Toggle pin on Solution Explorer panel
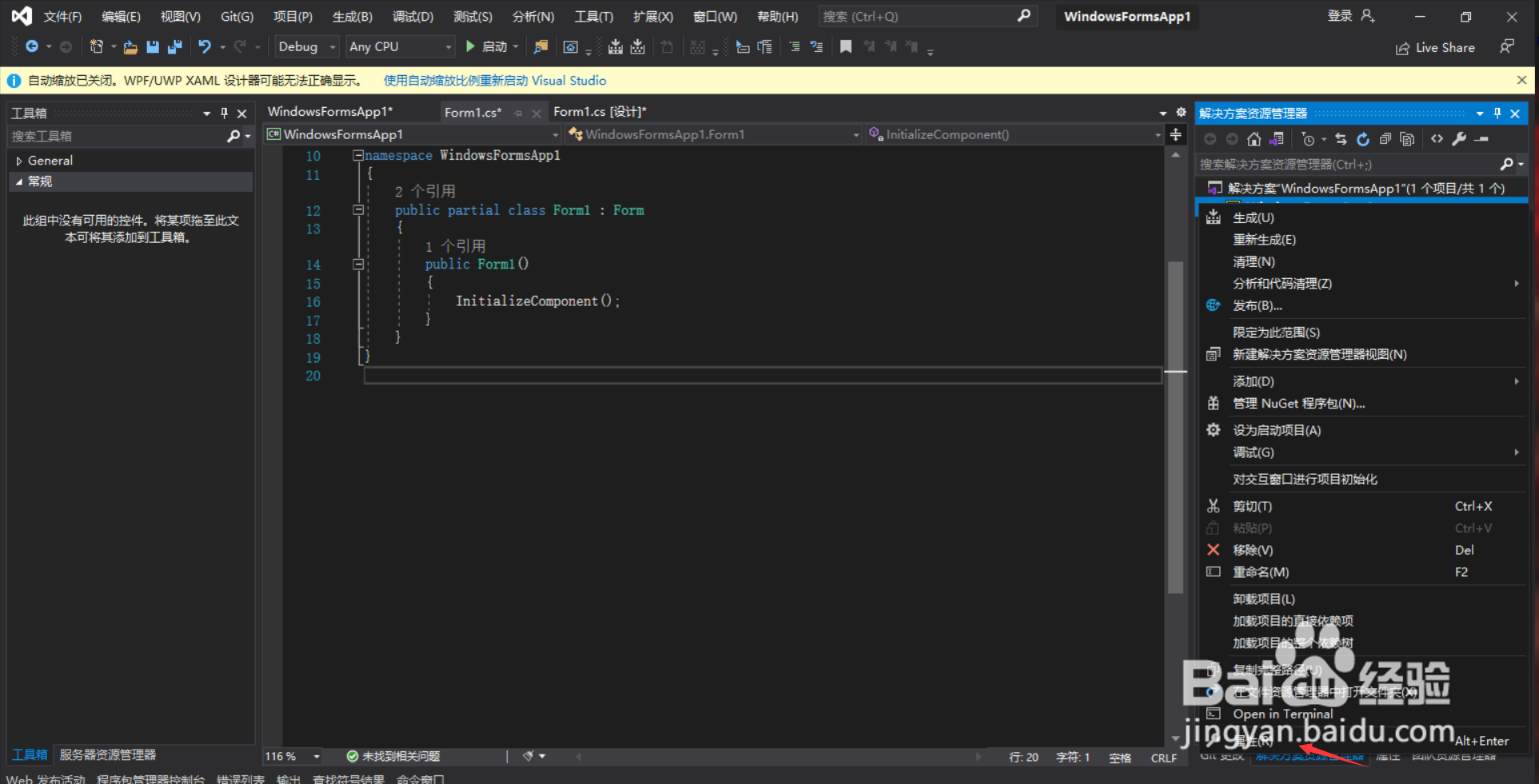 pos(1497,113)
